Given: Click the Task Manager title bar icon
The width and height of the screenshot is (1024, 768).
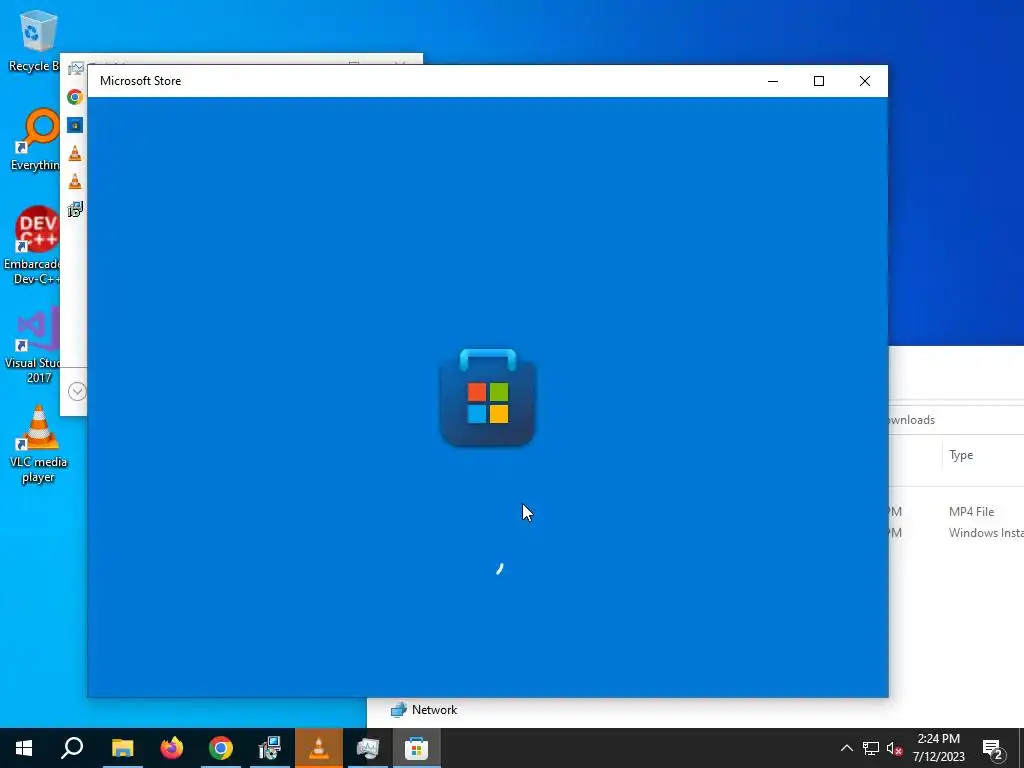Looking at the screenshot, I should click(76, 67).
